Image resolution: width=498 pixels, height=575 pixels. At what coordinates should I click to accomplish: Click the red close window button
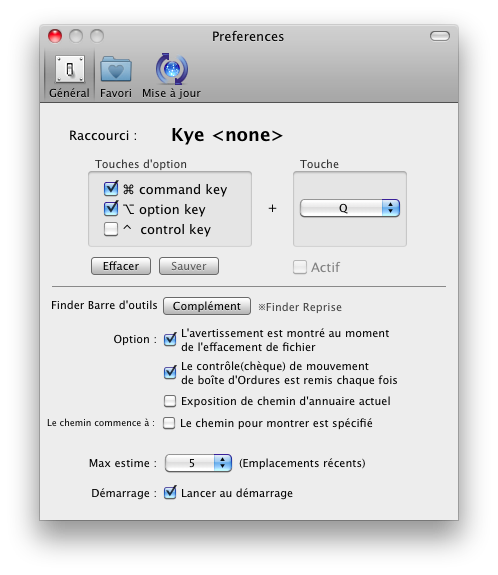point(55,36)
